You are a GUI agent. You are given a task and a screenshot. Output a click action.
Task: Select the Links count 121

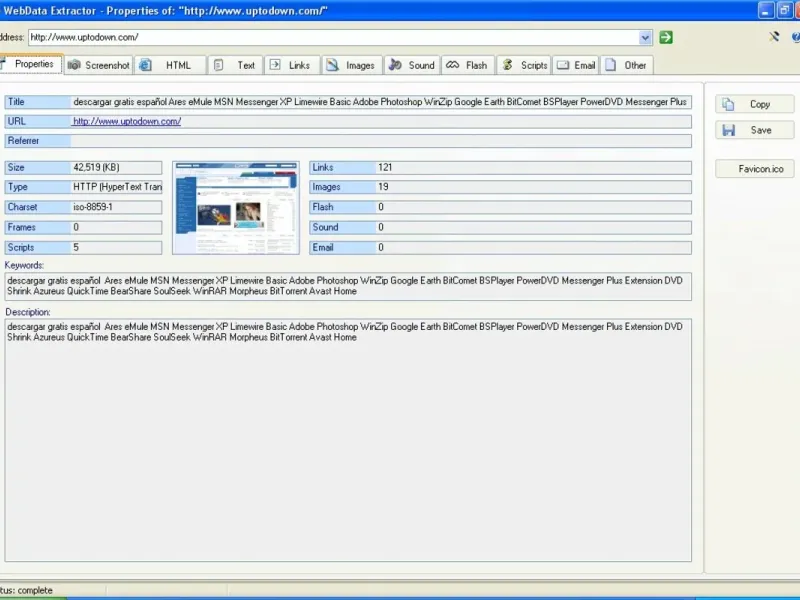tap(385, 167)
